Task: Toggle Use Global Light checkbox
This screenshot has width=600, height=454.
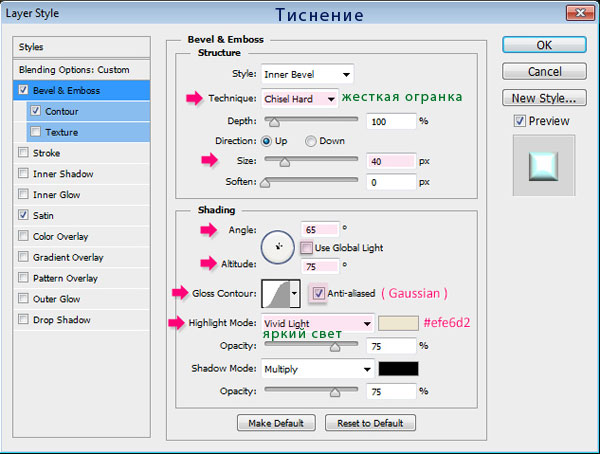Action: coord(306,248)
